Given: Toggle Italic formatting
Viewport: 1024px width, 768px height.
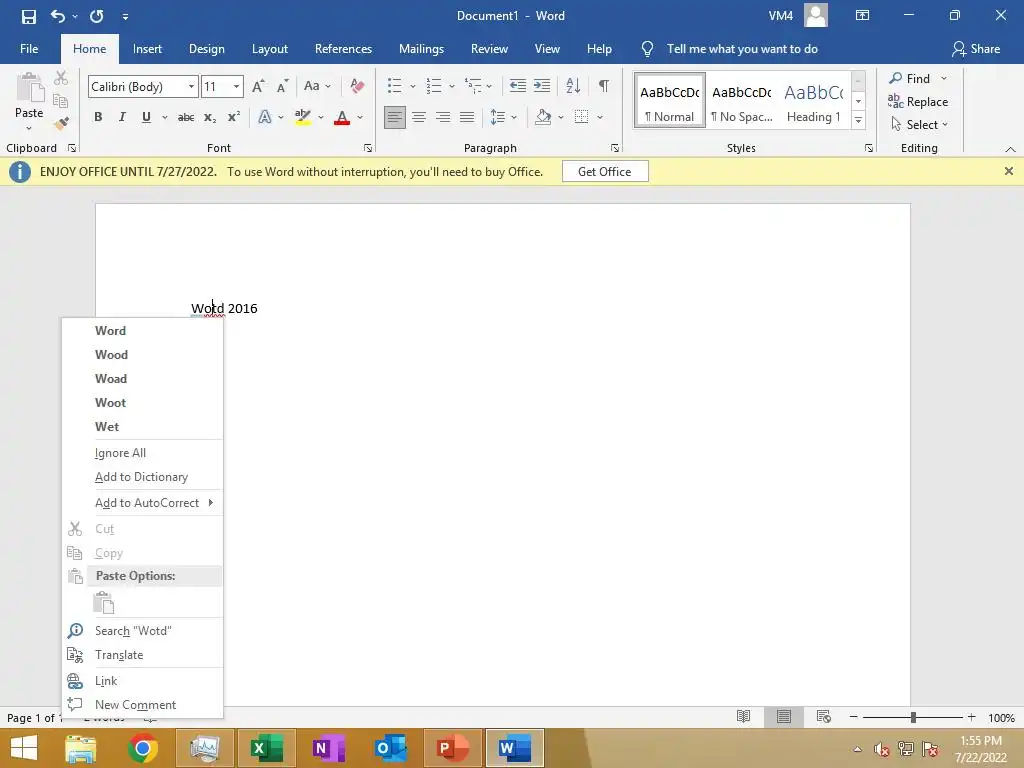Looking at the screenshot, I should [x=122, y=117].
